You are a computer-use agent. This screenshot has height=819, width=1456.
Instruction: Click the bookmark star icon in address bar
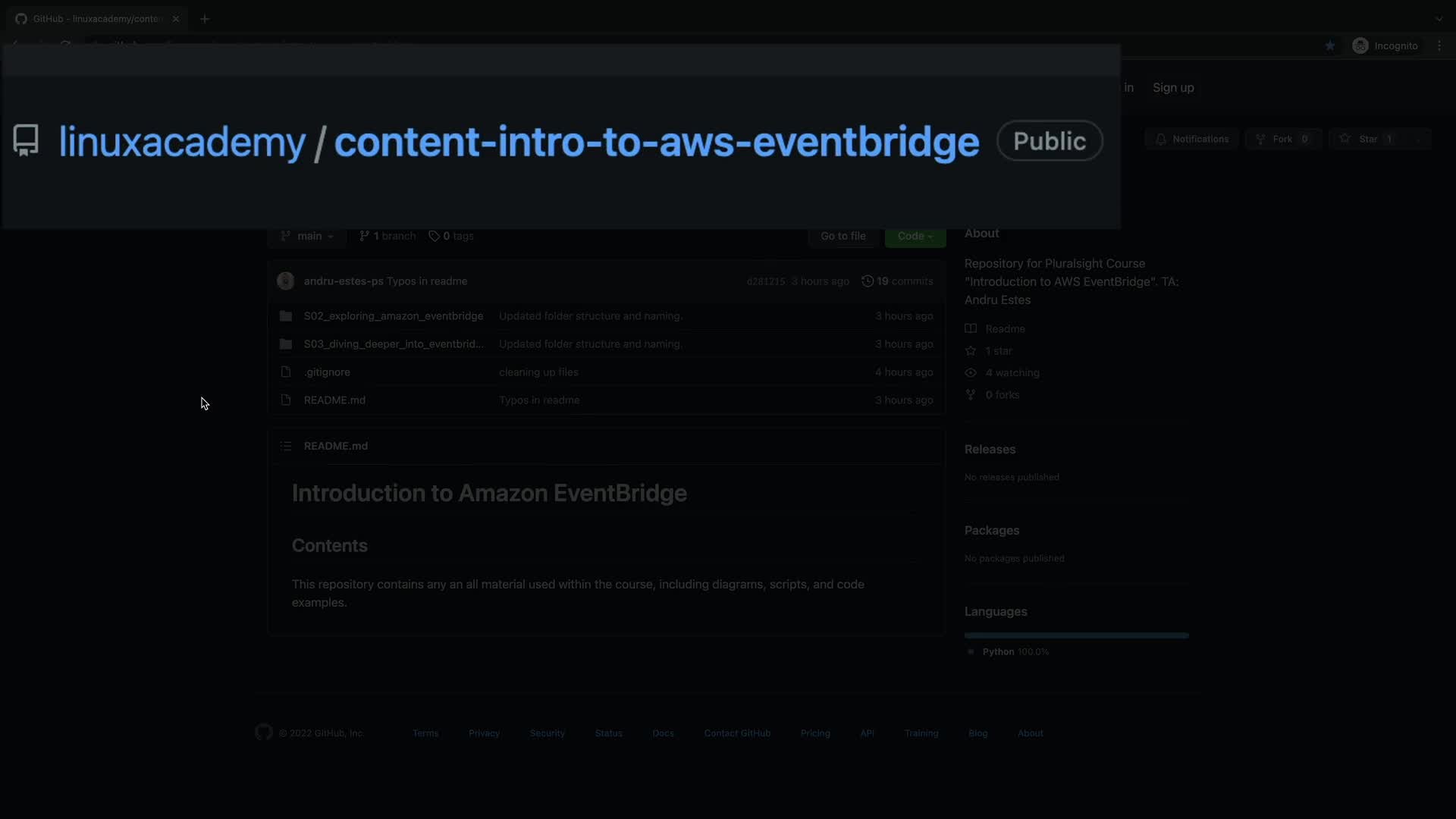coord(1330,46)
